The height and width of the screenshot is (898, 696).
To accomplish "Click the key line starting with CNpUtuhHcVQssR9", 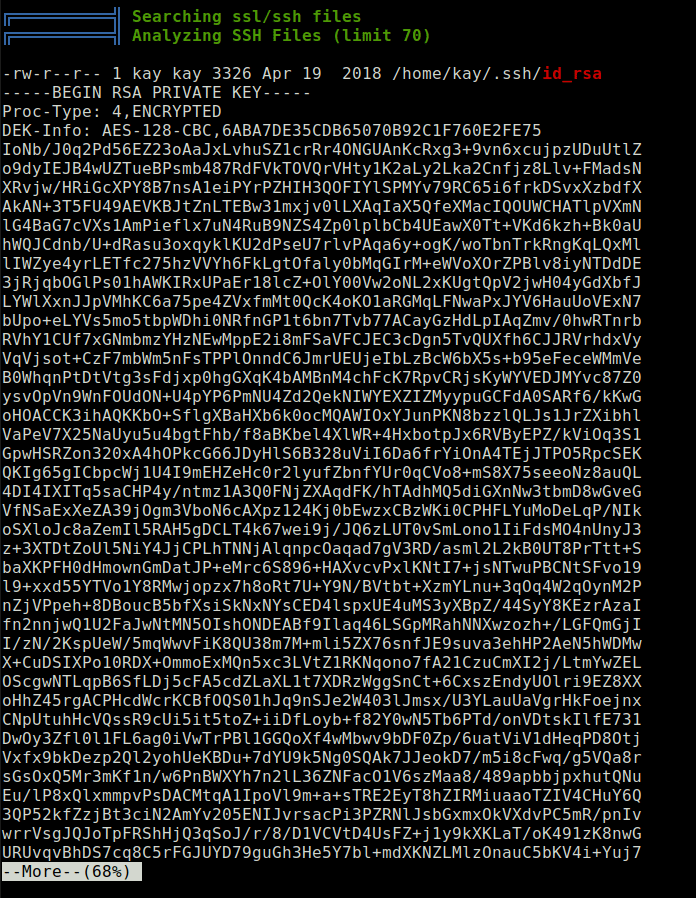I will click(x=321, y=719).
